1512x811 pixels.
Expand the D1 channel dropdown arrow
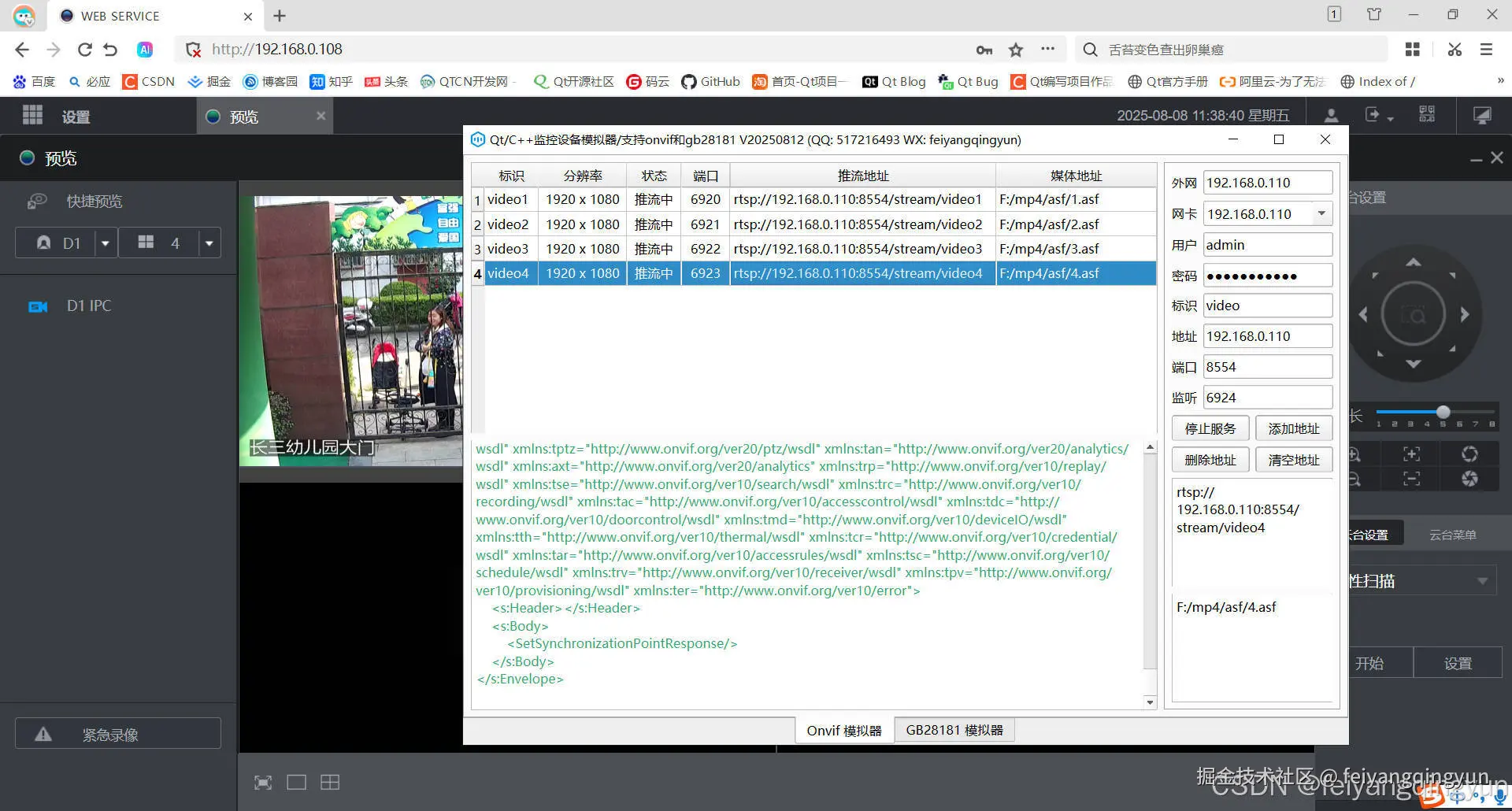(106, 243)
